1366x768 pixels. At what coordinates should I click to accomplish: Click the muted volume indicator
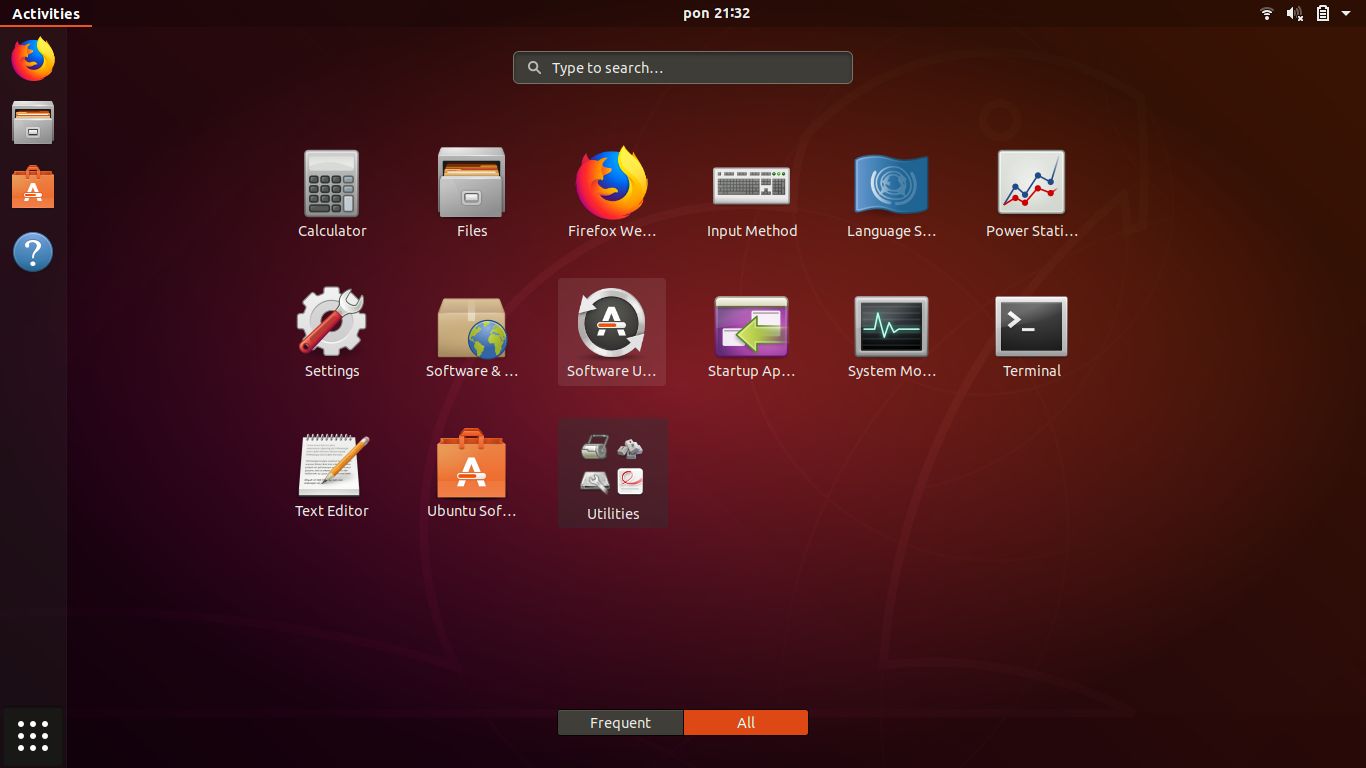(x=1295, y=13)
